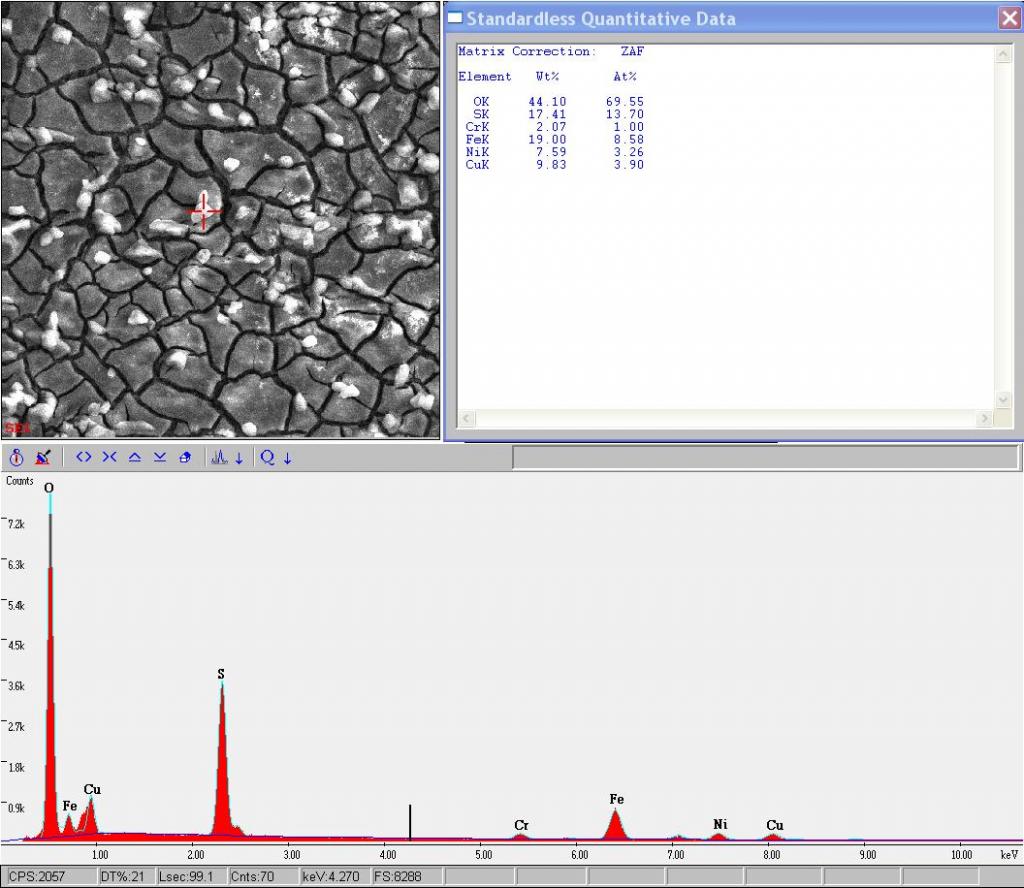Click the home/auto-scale spectrum icon
This screenshot has width=1024, height=888.
(x=185, y=457)
